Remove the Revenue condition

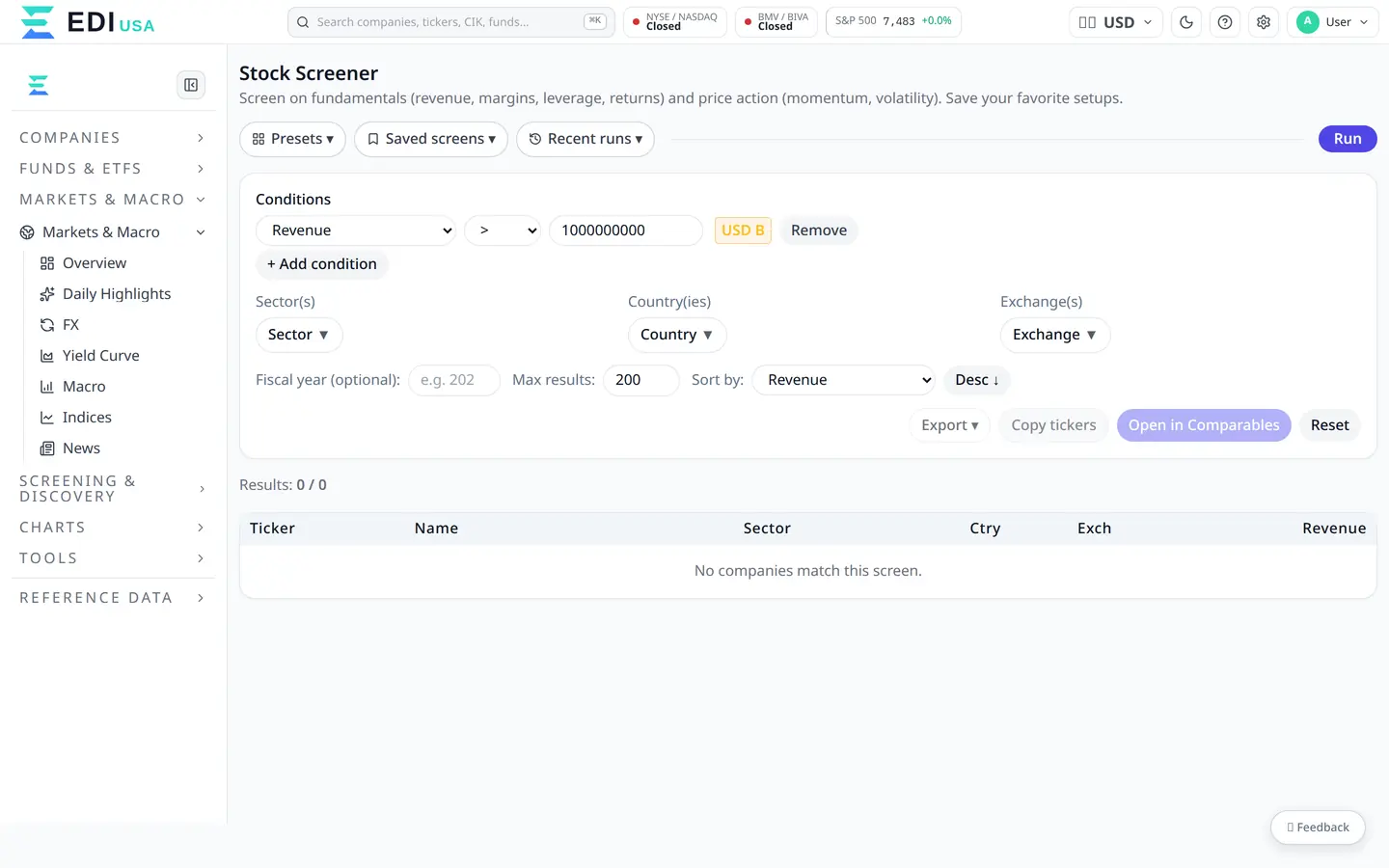[819, 231]
